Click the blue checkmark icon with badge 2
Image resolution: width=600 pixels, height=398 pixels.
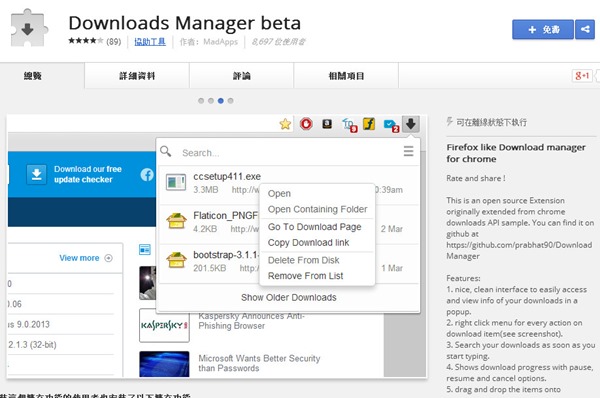[391, 126]
